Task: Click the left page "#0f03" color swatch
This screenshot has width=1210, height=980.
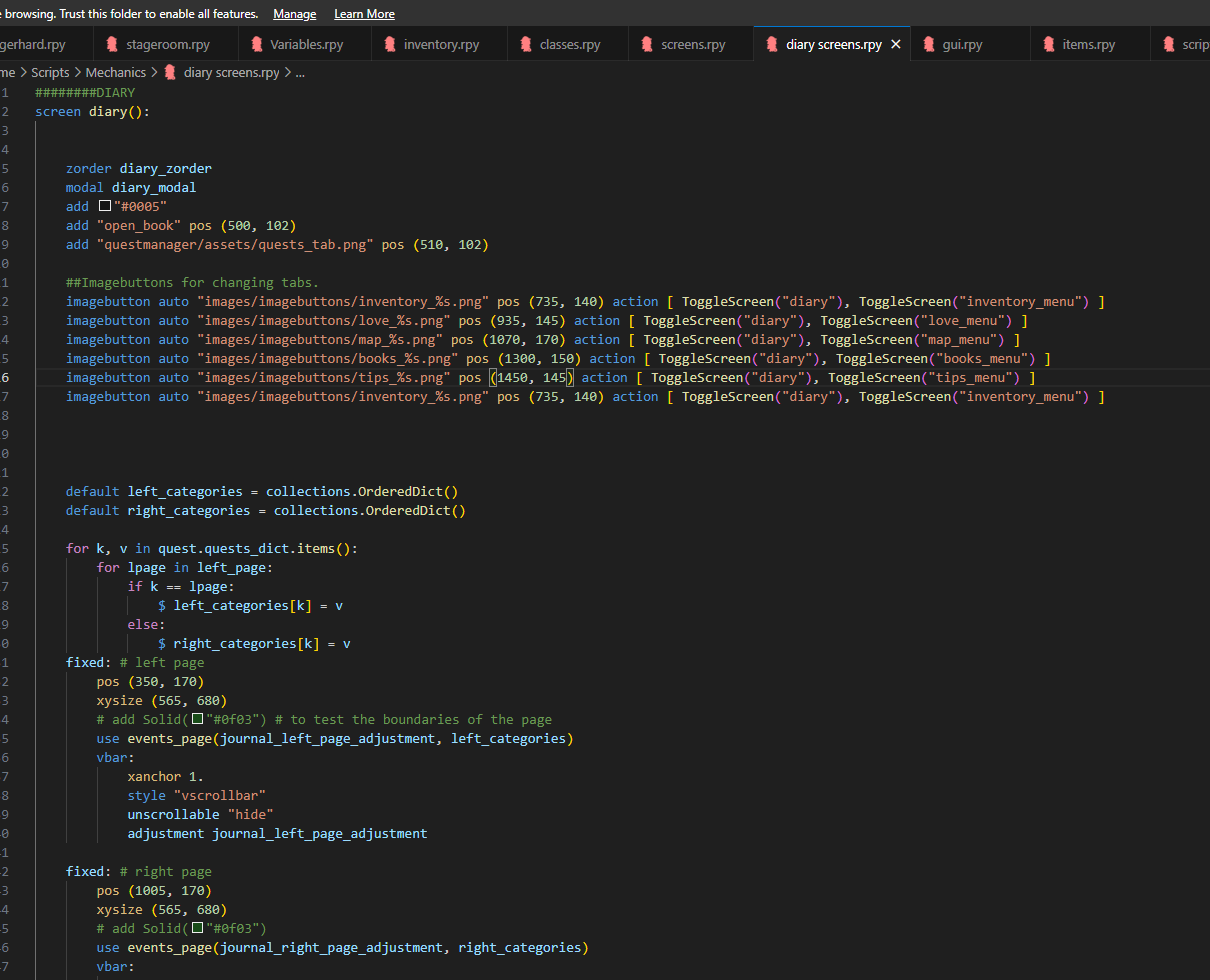Action: tap(198, 720)
